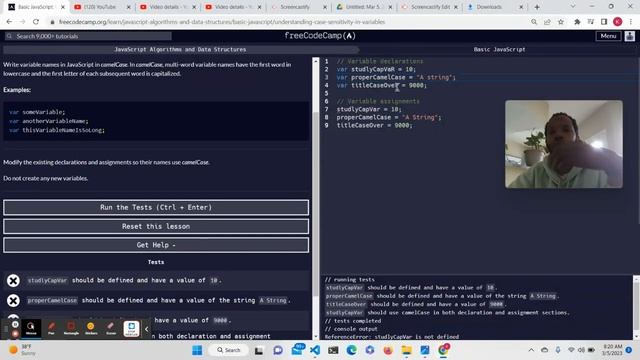This screenshot has width=640, height=360.
Task: Open Task View on the taskbar
Action: (x=259, y=350)
